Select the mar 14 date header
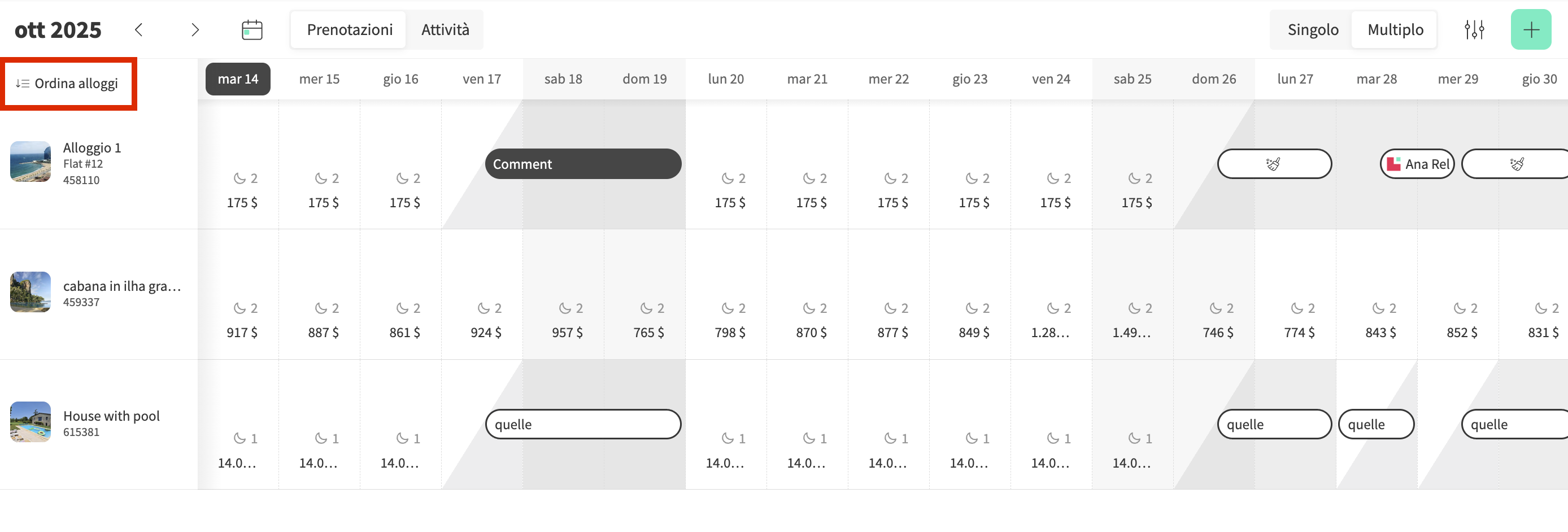 click(238, 79)
